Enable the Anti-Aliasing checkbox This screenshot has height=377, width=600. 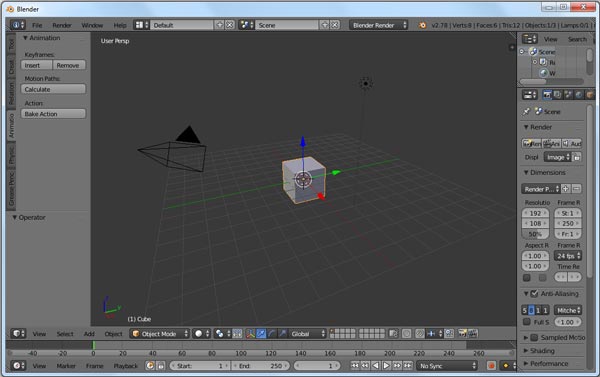coord(534,294)
